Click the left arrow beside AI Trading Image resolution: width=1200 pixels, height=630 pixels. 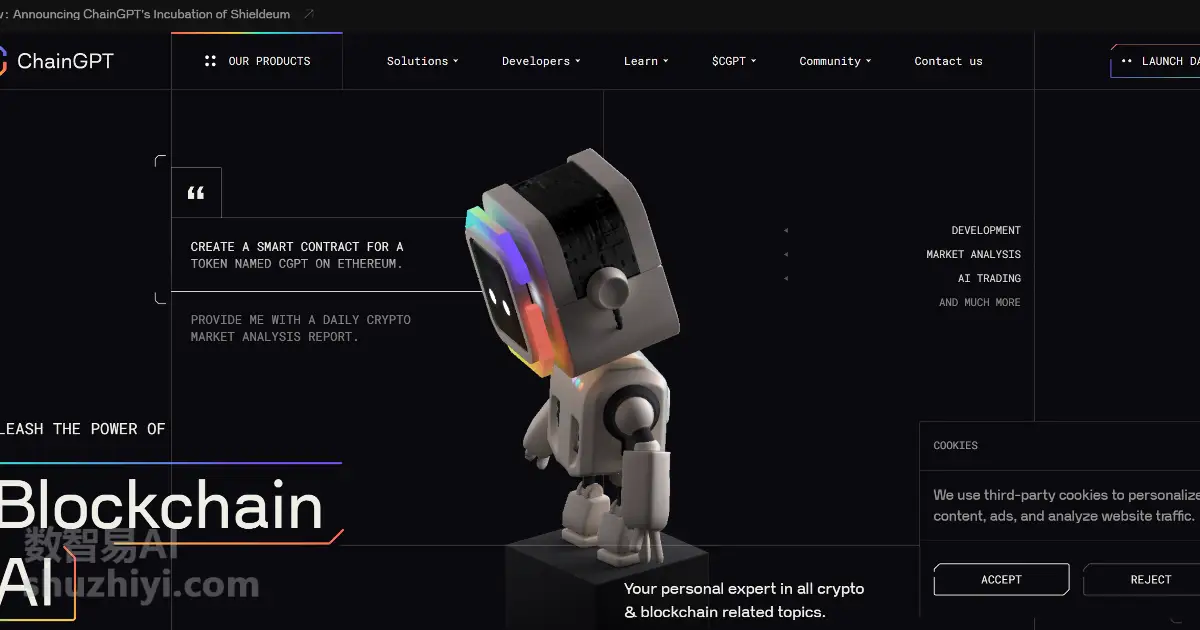(786, 279)
